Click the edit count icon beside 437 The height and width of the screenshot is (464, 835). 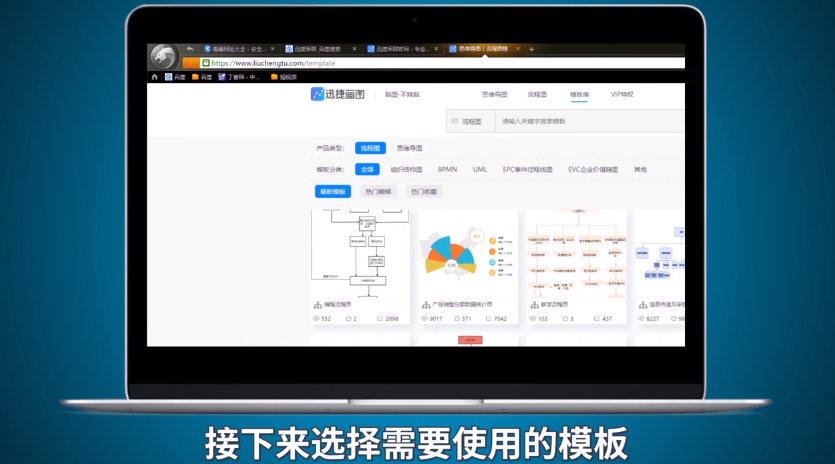click(597, 319)
